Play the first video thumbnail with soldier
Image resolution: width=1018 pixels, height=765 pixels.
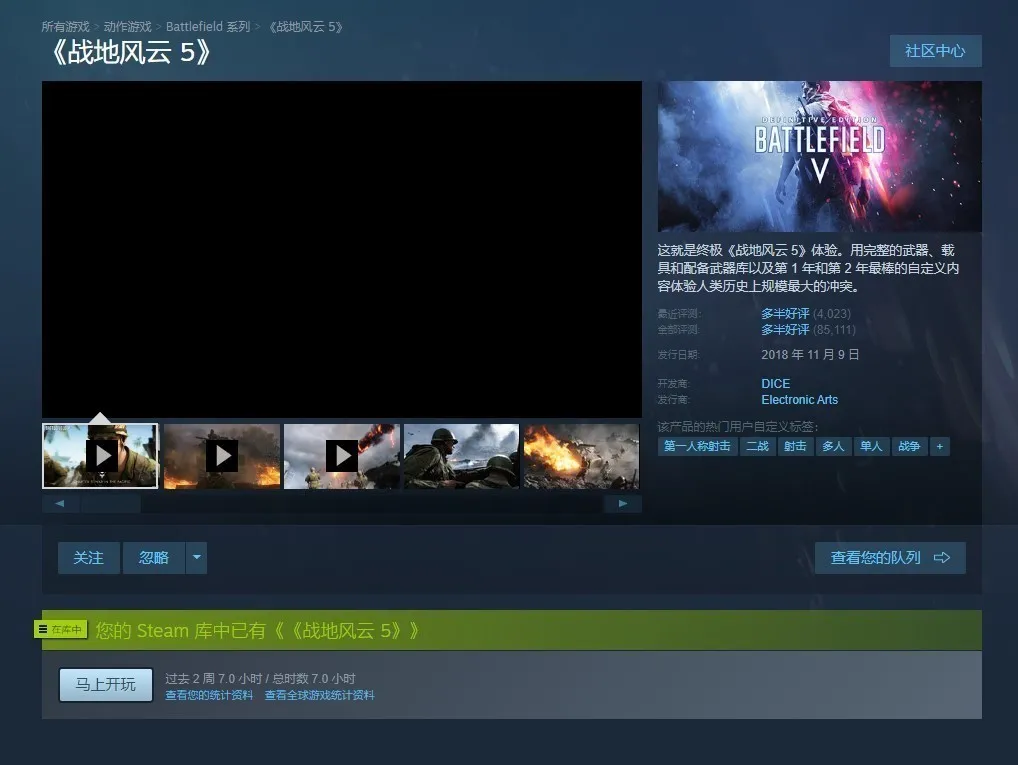click(100, 456)
